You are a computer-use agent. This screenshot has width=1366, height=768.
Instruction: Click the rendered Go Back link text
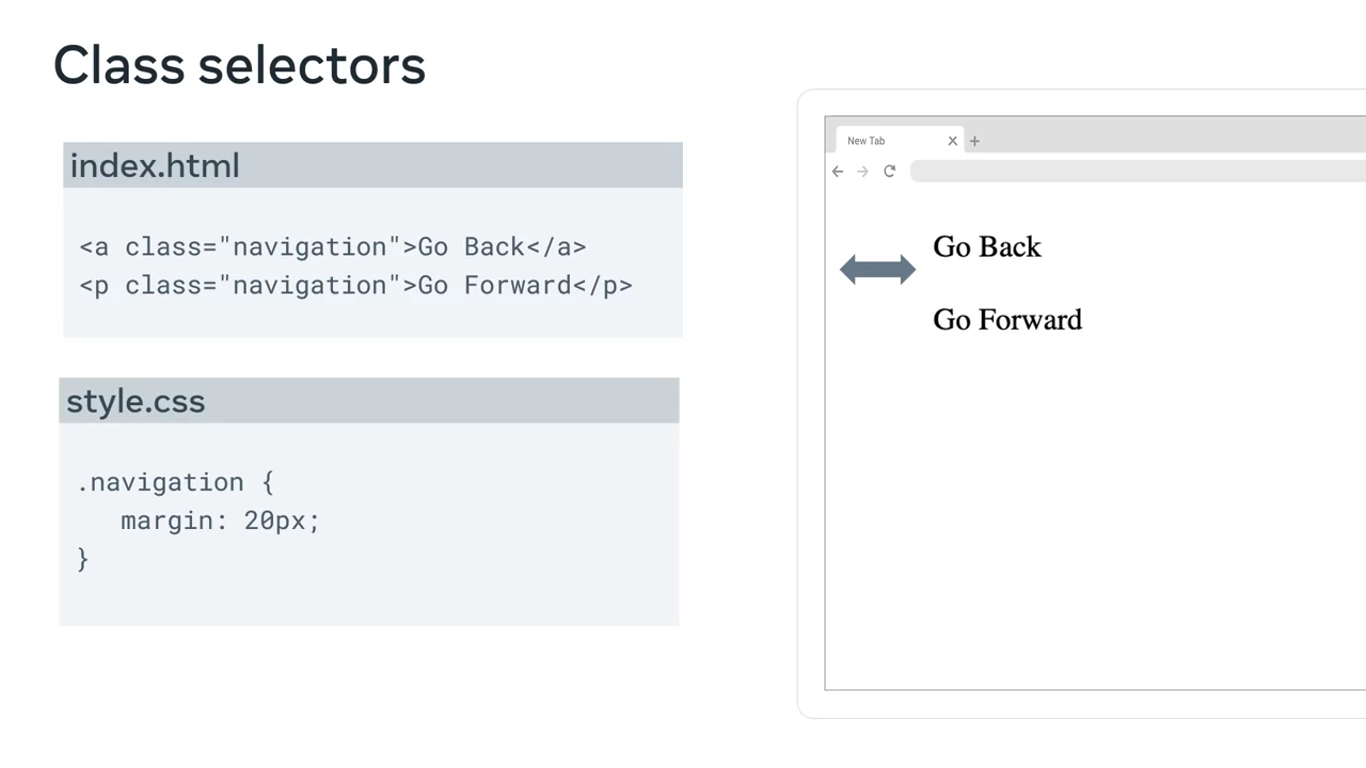[987, 247]
